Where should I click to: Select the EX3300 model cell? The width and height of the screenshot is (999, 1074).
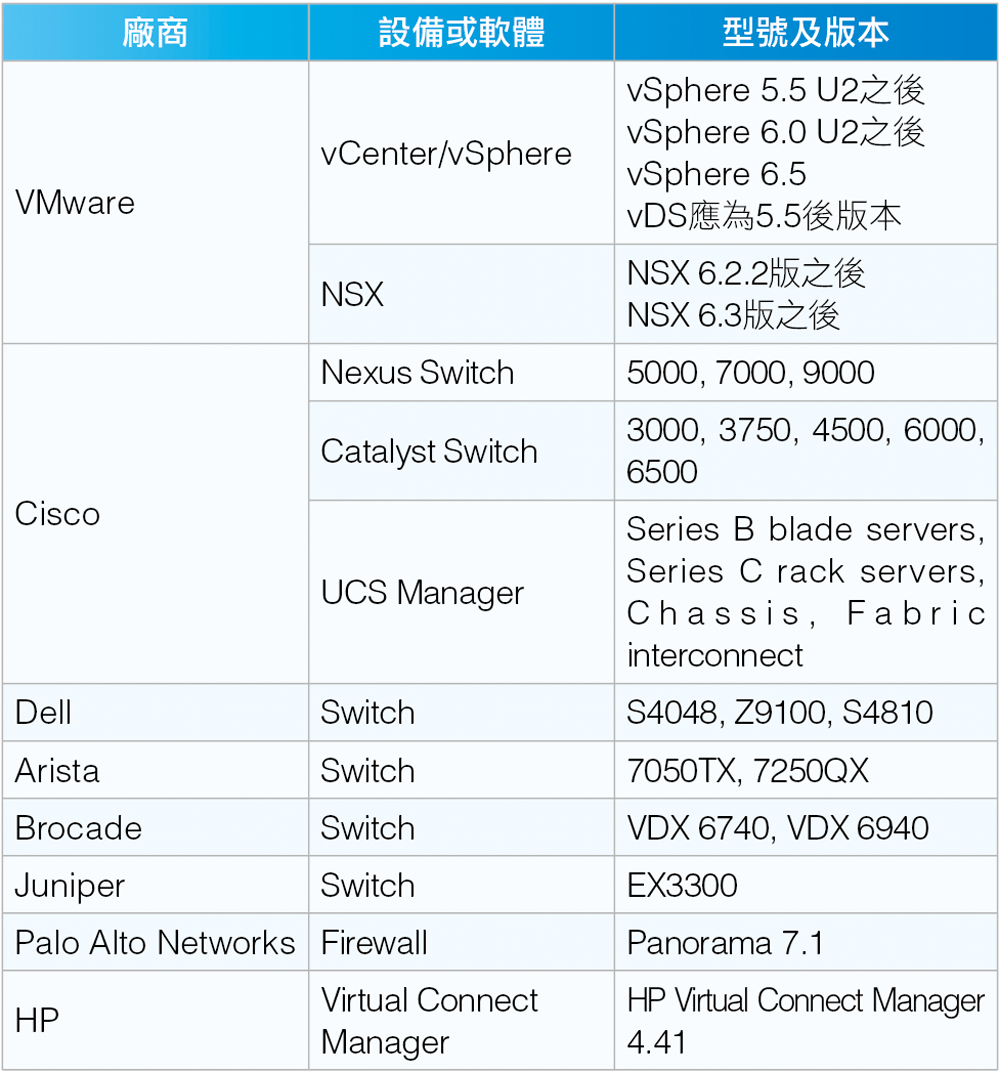point(806,885)
